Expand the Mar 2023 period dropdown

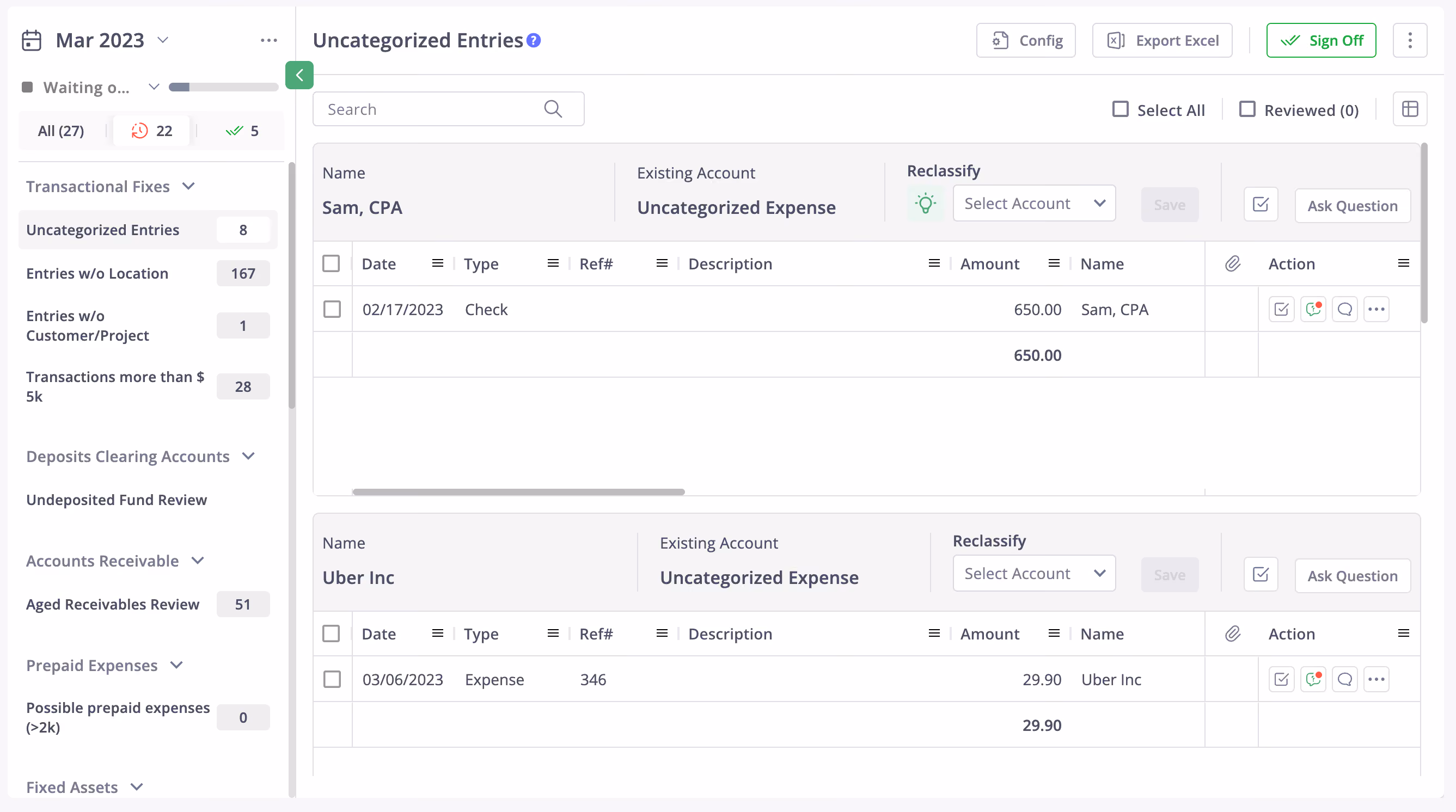163,40
